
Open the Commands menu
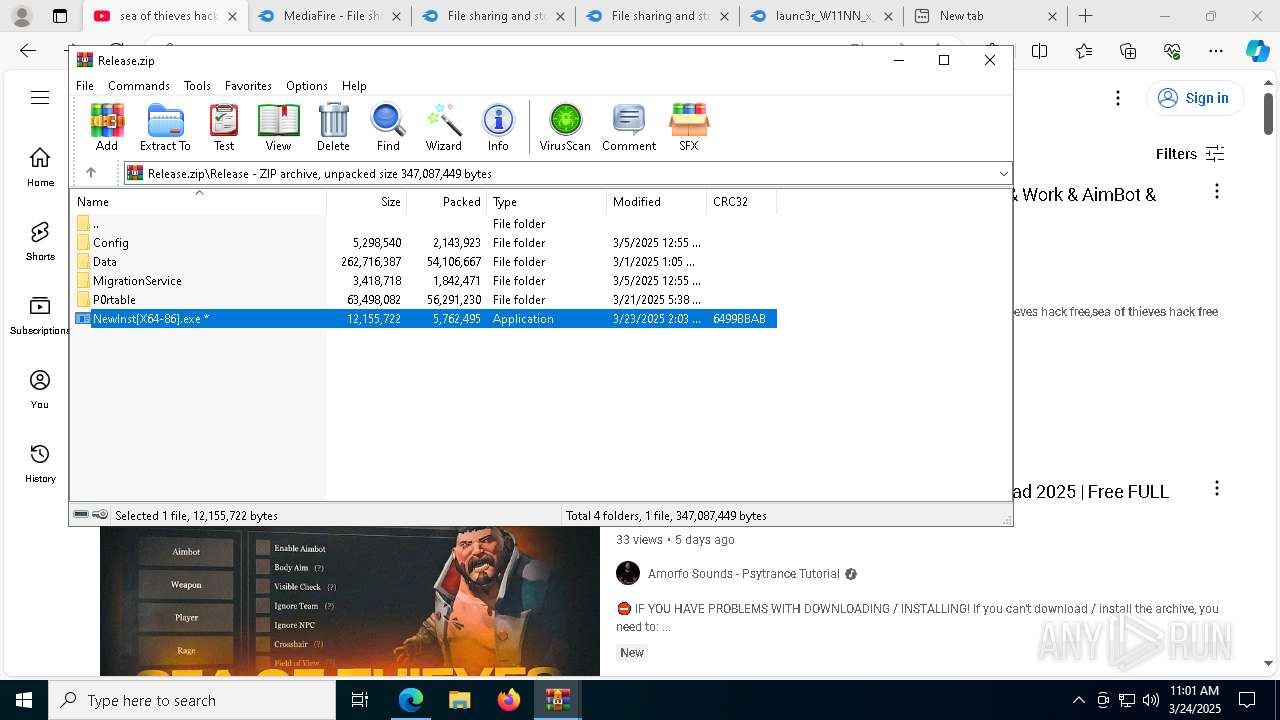(x=139, y=86)
